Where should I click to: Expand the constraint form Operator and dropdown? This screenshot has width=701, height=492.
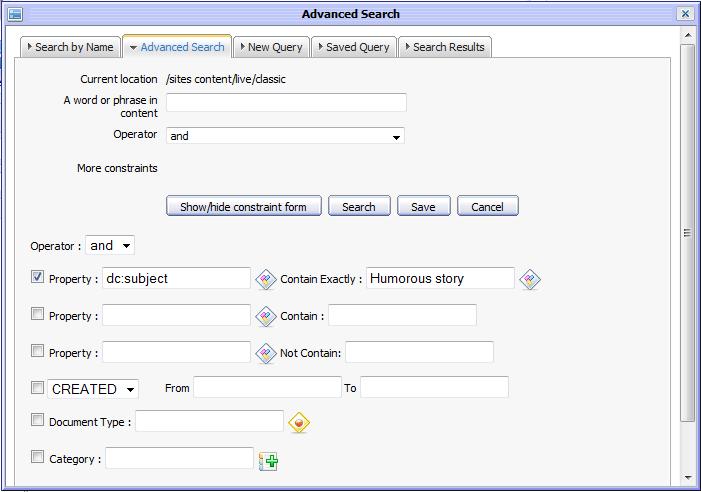tap(110, 245)
